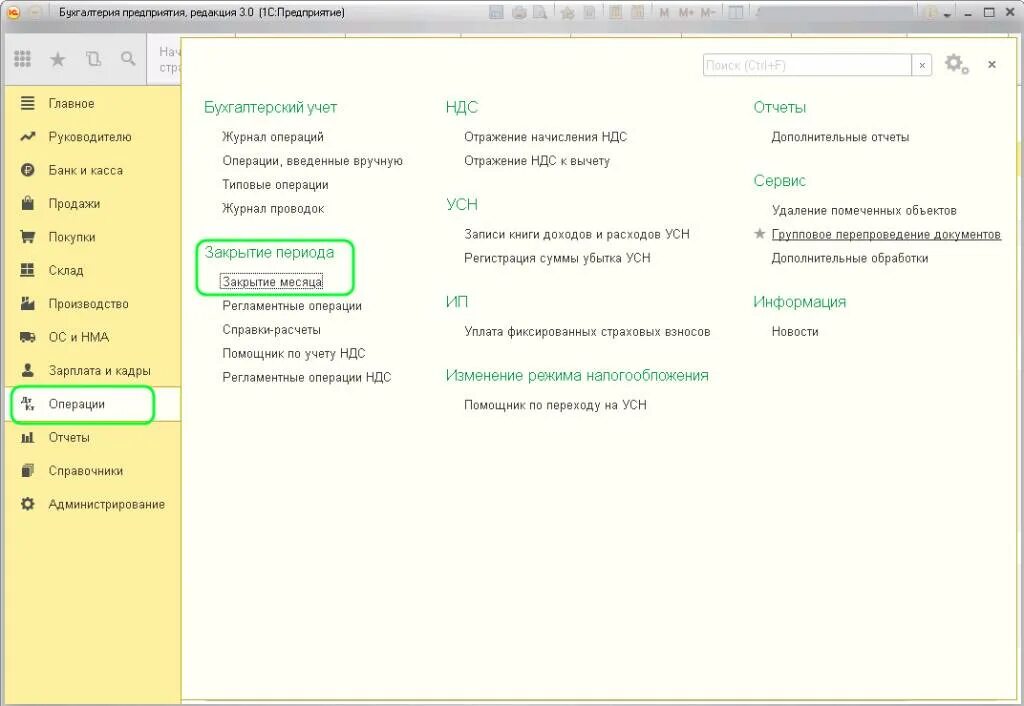The width and height of the screenshot is (1024, 706).
Task: Open Журнал операций
Action: (x=273, y=136)
